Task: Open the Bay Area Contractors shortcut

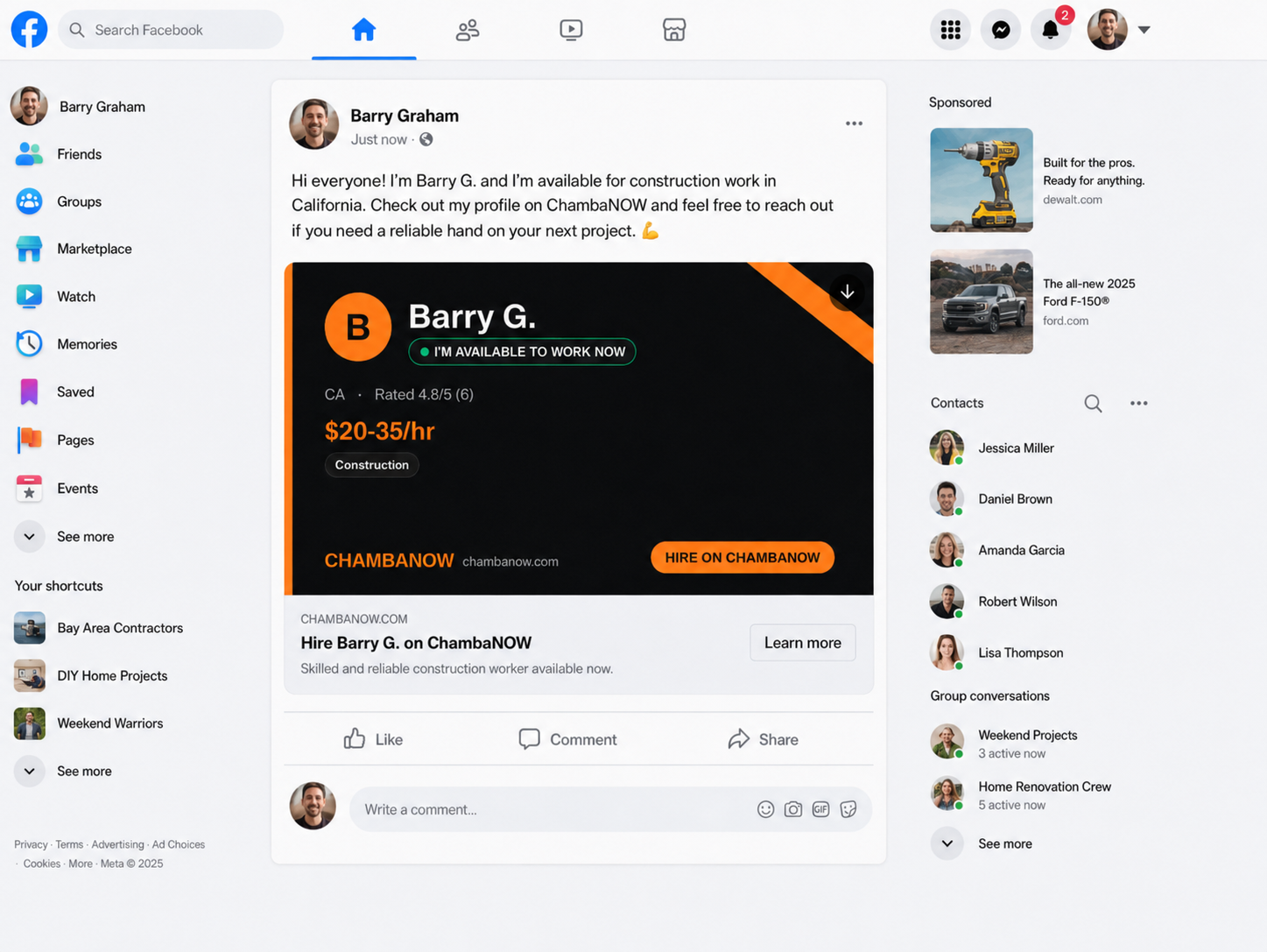Action: click(99, 628)
